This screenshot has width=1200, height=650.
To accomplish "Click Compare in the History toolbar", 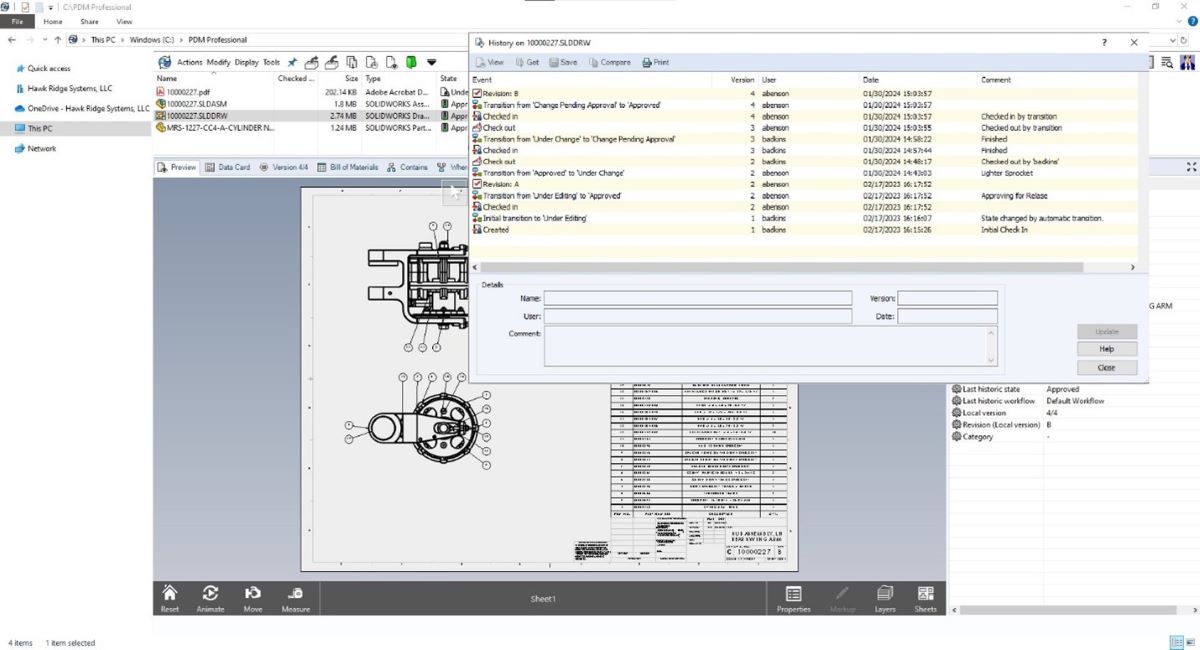I will (609, 62).
